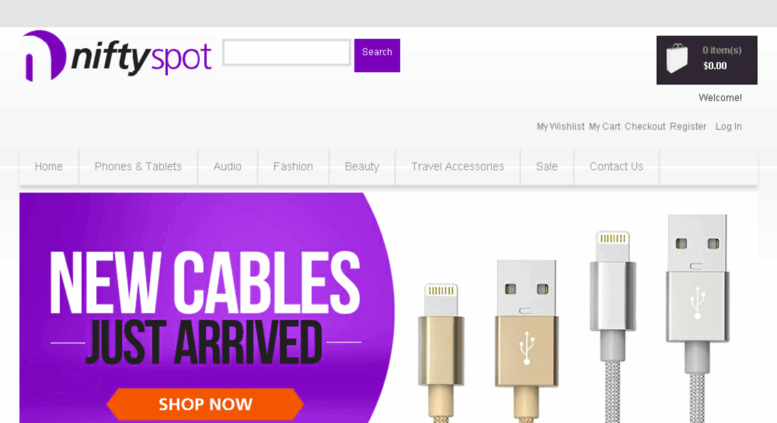Open the Beauty category

362,166
